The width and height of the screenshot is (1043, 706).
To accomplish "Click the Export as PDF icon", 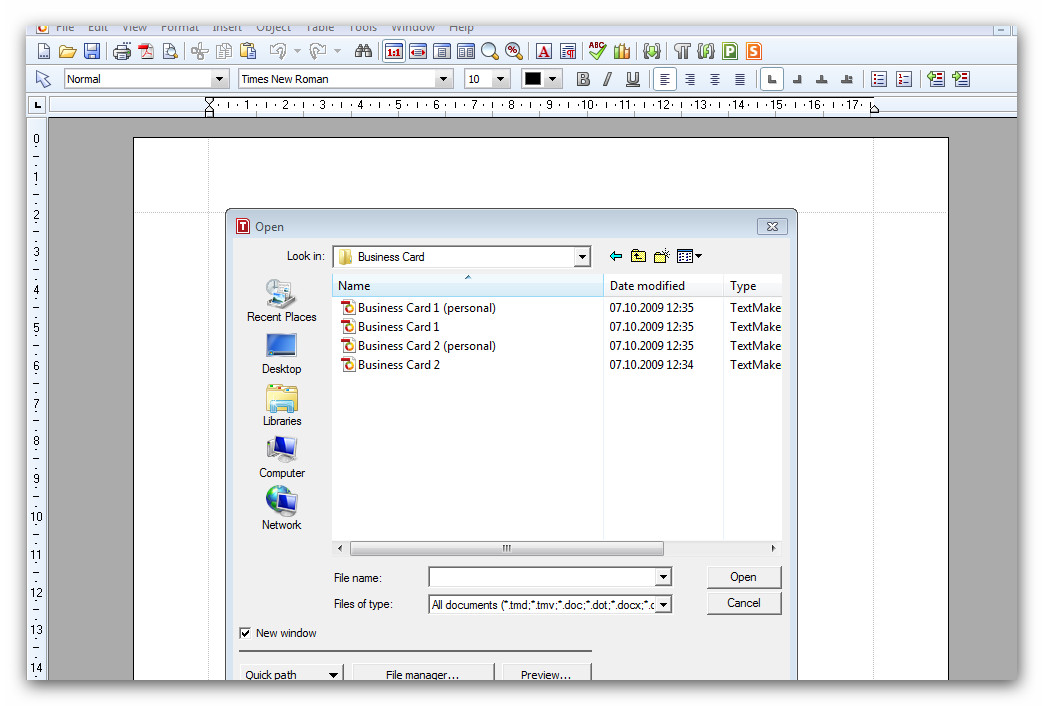I will point(146,52).
